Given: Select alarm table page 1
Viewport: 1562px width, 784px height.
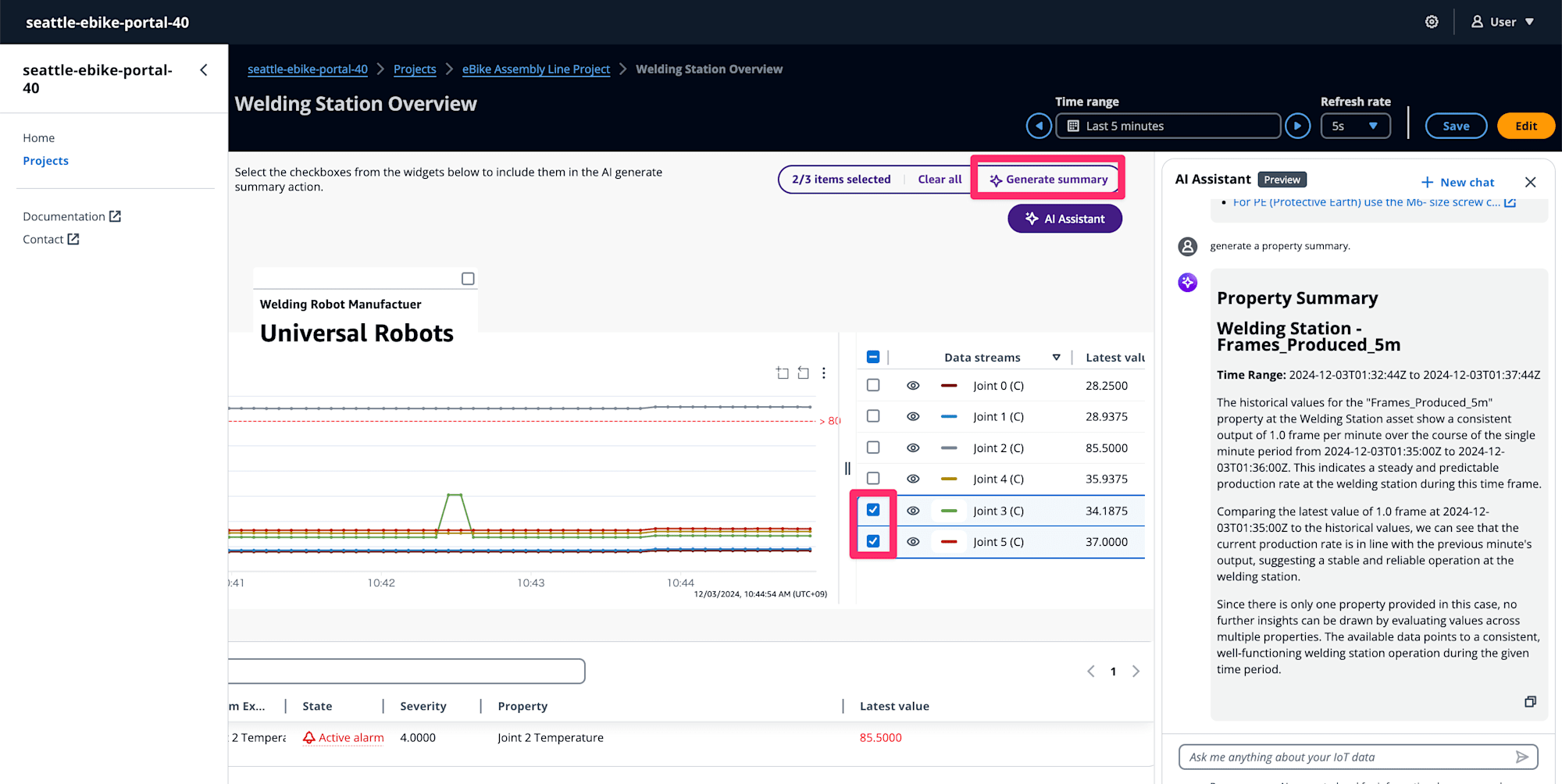Looking at the screenshot, I should coord(1113,672).
